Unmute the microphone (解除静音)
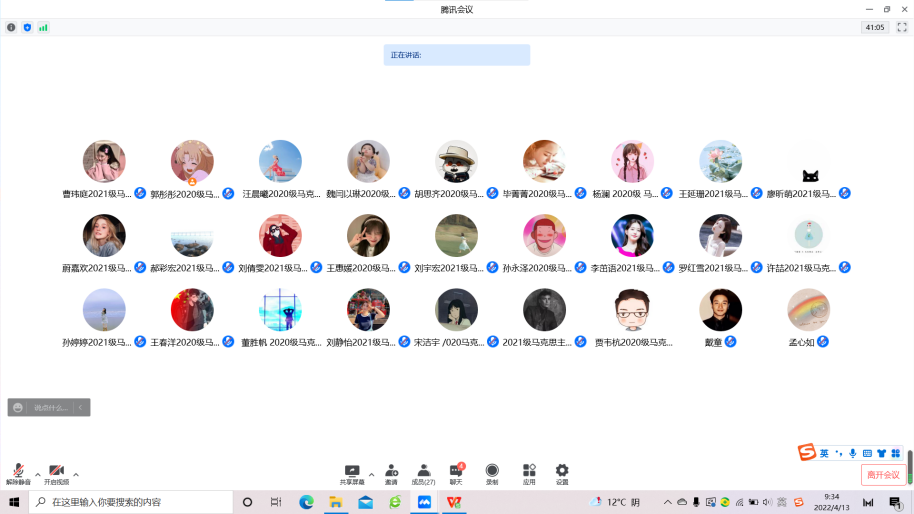 click(18, 473)
